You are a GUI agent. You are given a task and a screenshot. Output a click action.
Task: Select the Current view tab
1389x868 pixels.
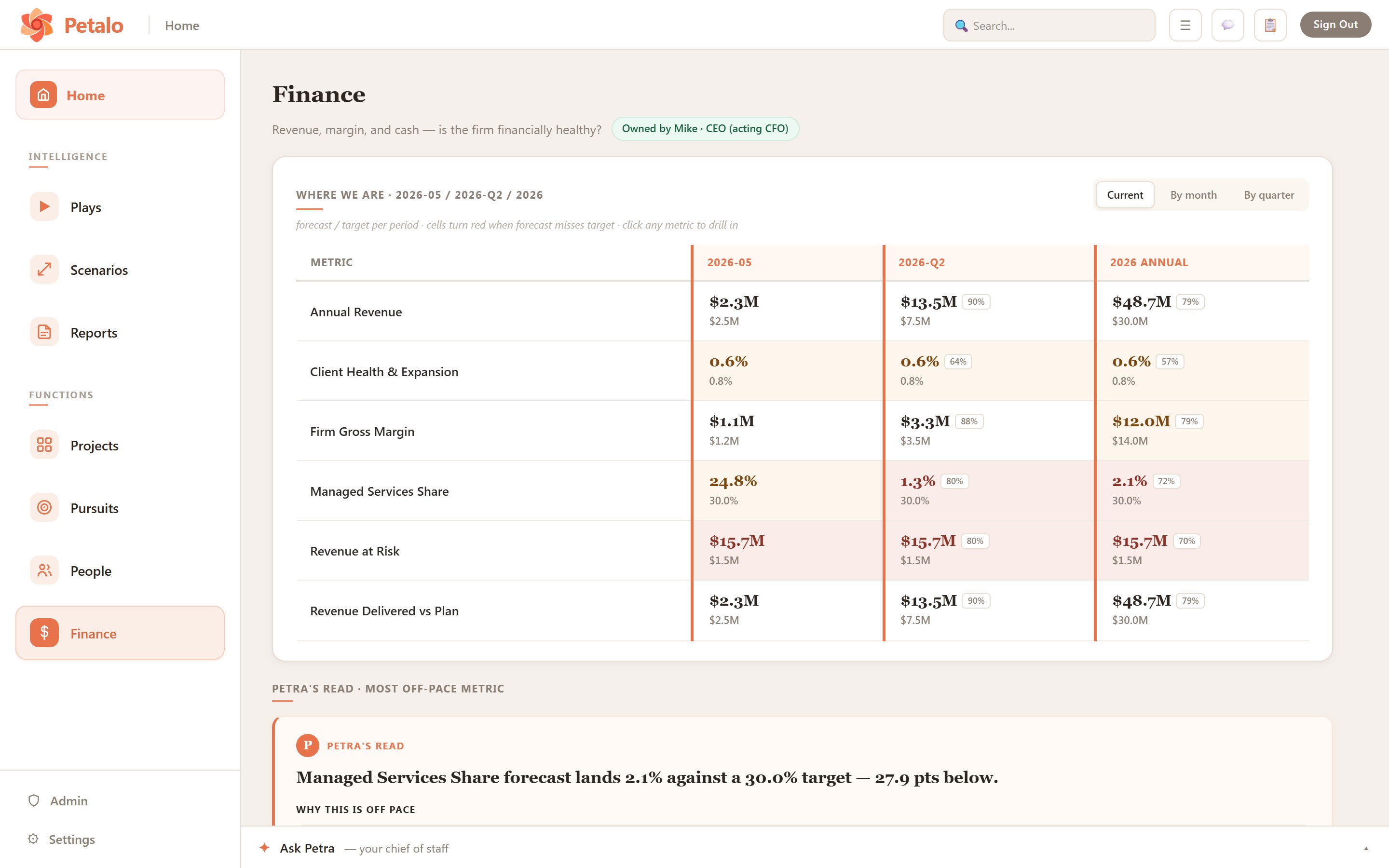pos(1125,195)
